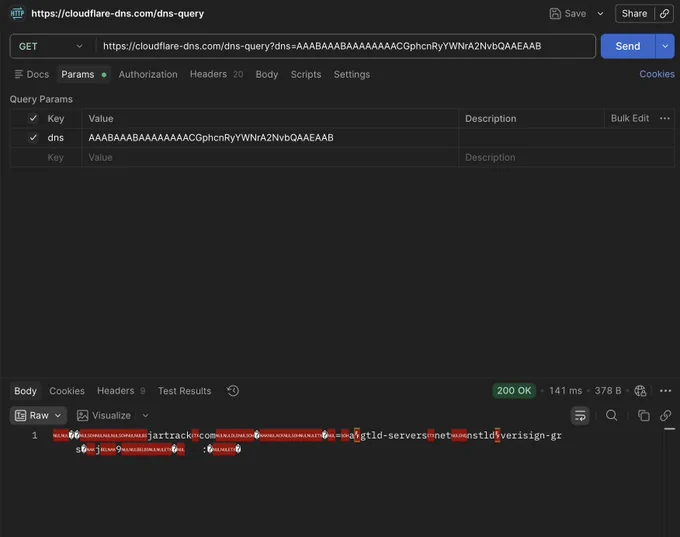680x537 pixels.
Task: Open the Cookies link
Action: click(x=657, y=74)
